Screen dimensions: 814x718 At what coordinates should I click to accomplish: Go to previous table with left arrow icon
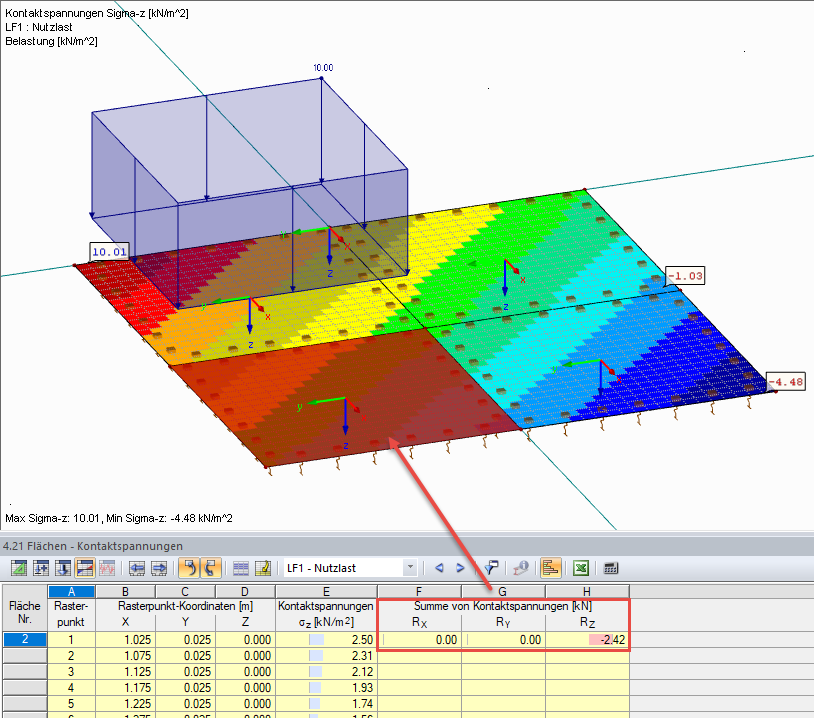pos(137,568)
